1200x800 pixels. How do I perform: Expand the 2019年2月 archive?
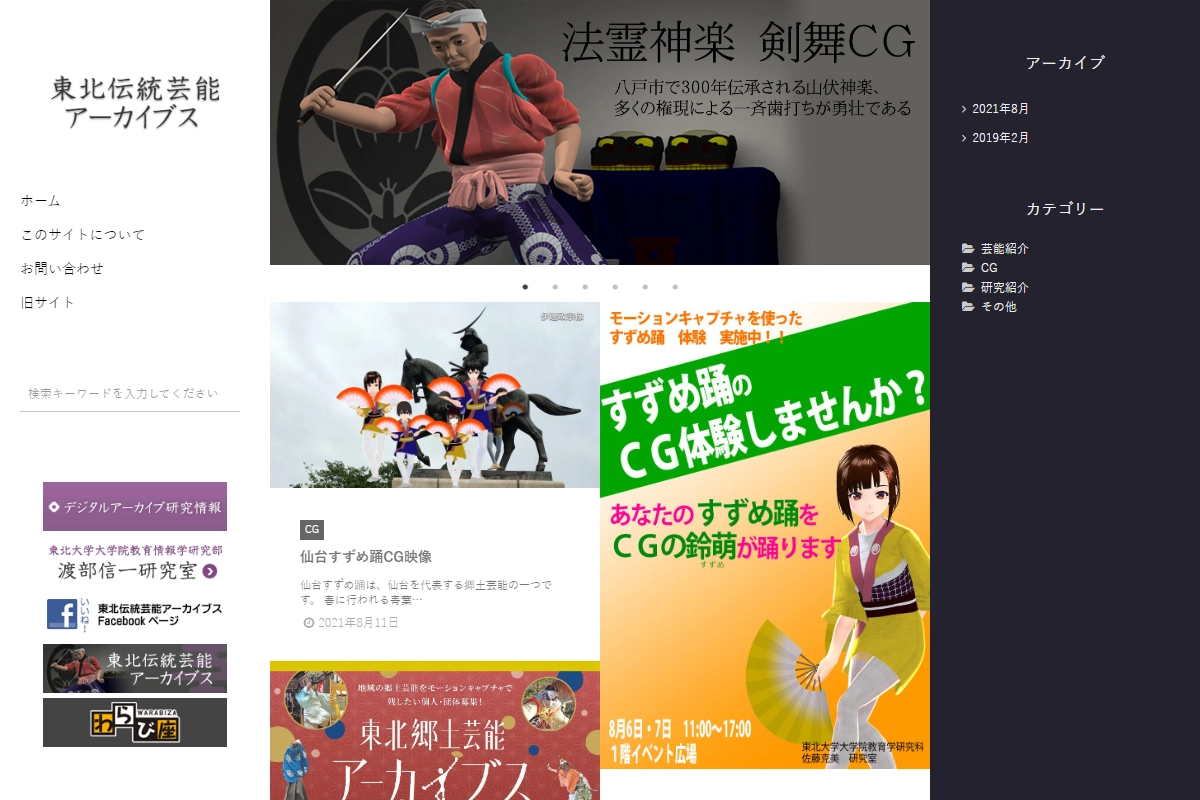(1000, 138)
